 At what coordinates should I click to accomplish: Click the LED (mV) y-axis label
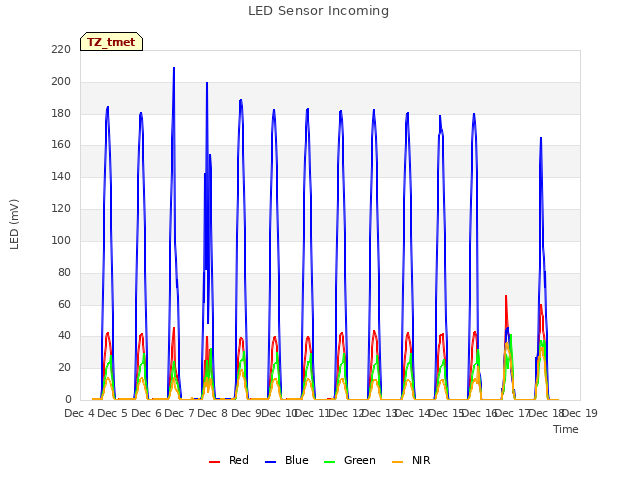point(14,224)
